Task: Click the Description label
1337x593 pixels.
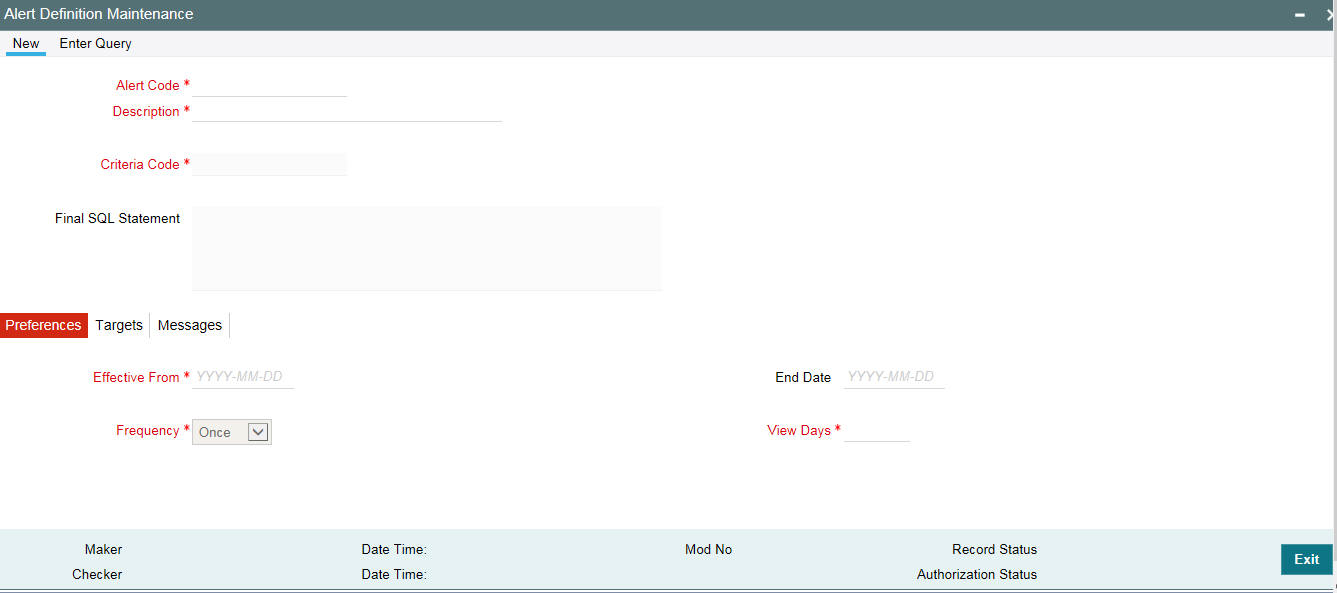Action: [x=146, y=112]
